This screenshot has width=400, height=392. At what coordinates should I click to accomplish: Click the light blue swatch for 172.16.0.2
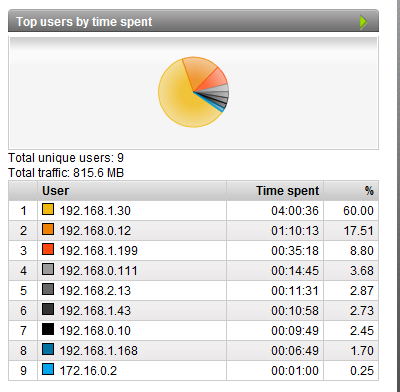tap(48, 369)
